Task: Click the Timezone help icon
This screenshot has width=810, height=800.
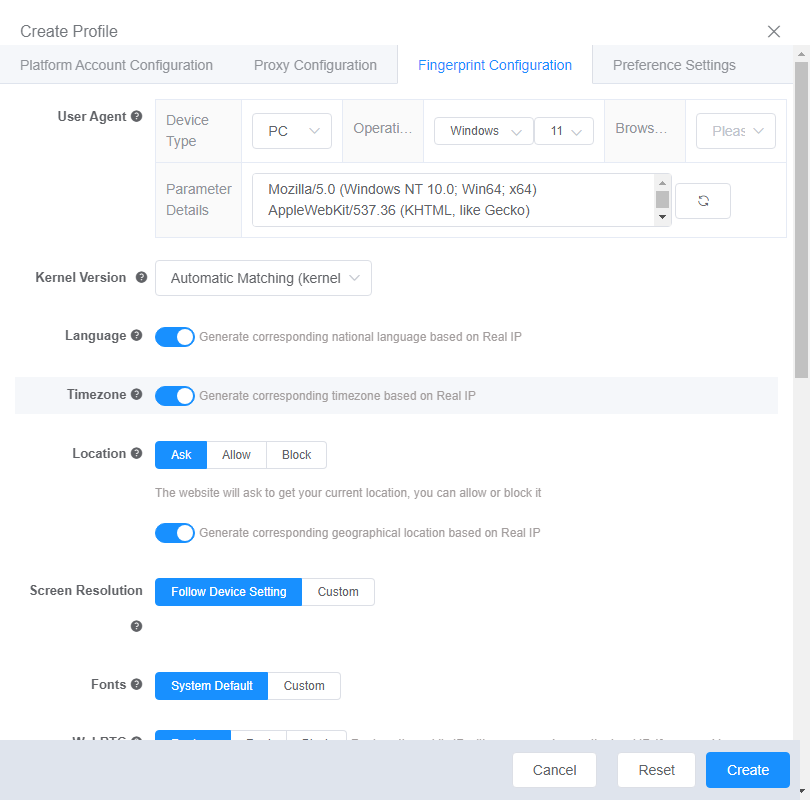Action: tap(137, 395)
